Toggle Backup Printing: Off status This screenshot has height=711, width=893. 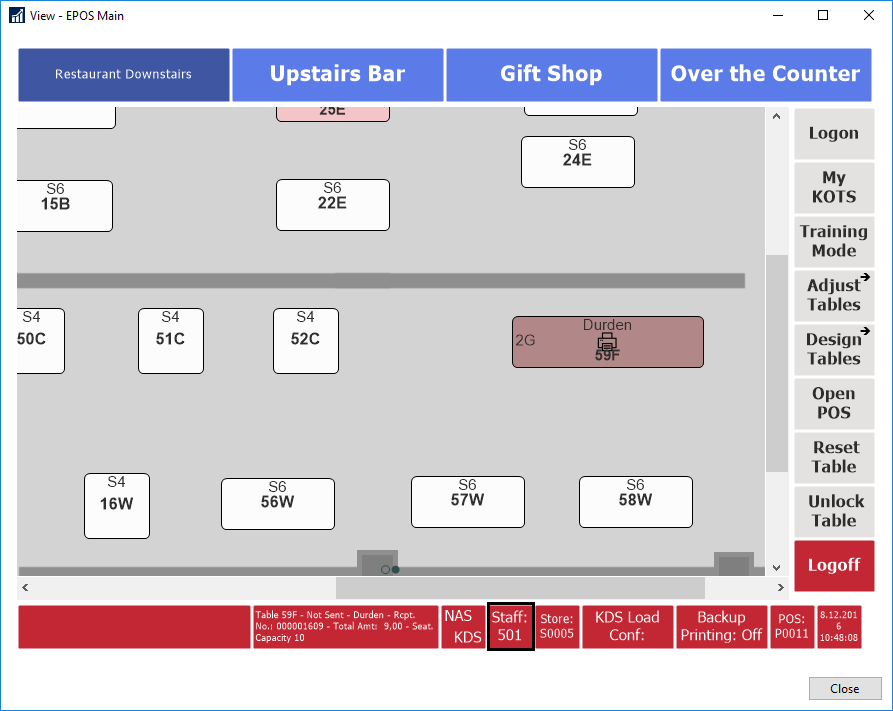721,627
